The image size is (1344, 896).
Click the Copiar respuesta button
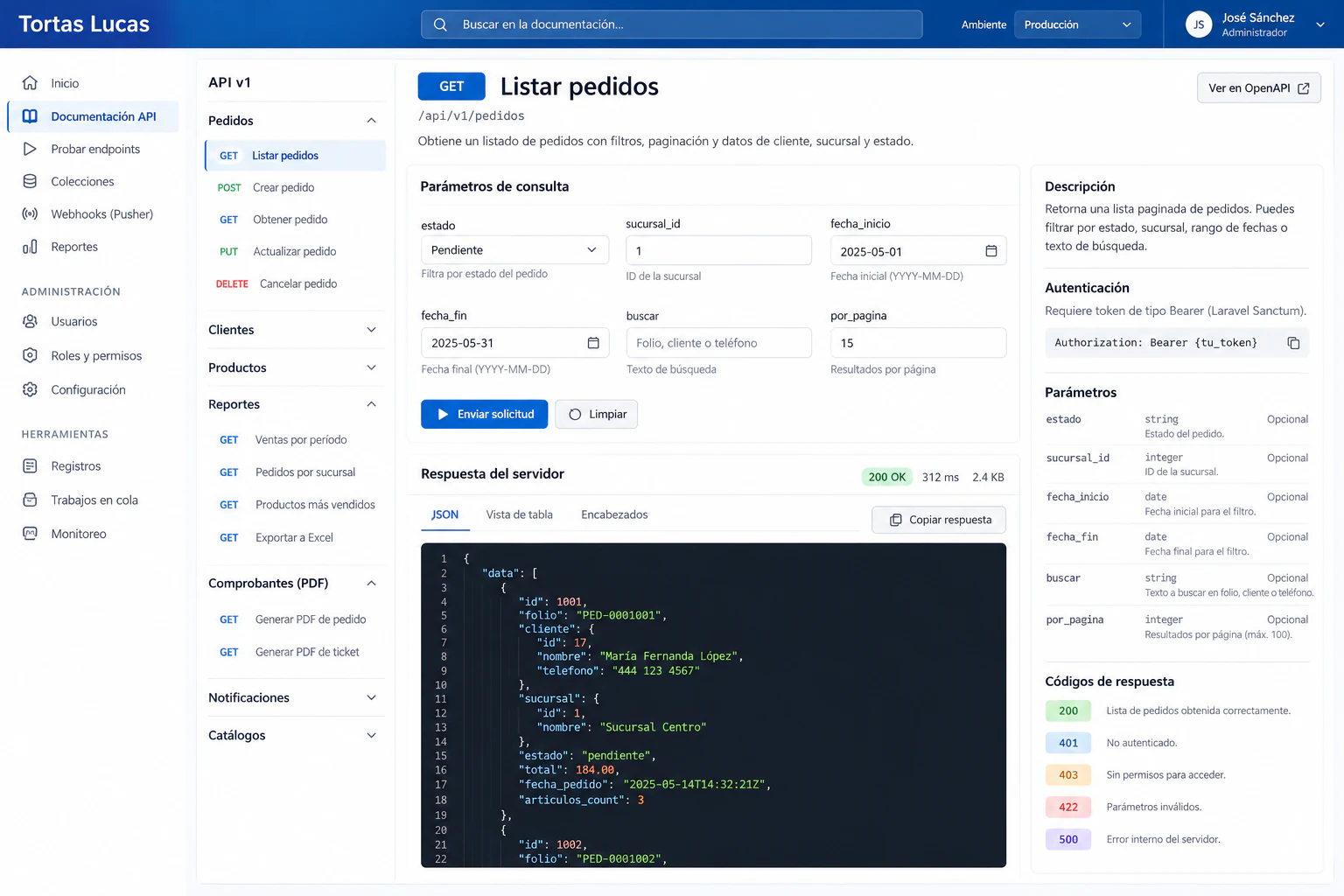[939, 520]
